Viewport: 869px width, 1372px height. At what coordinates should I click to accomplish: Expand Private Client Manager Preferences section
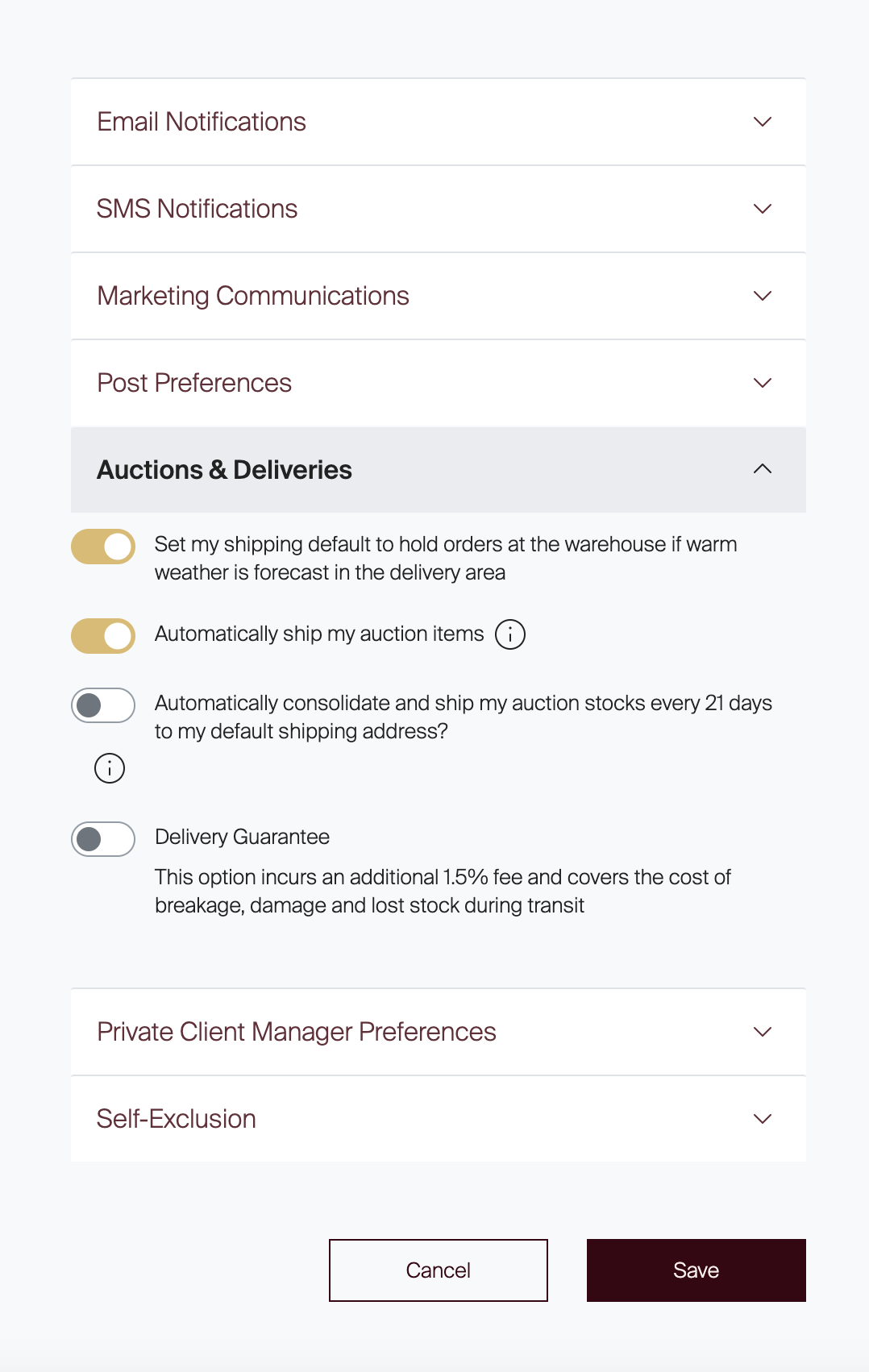coord(439,1032)
